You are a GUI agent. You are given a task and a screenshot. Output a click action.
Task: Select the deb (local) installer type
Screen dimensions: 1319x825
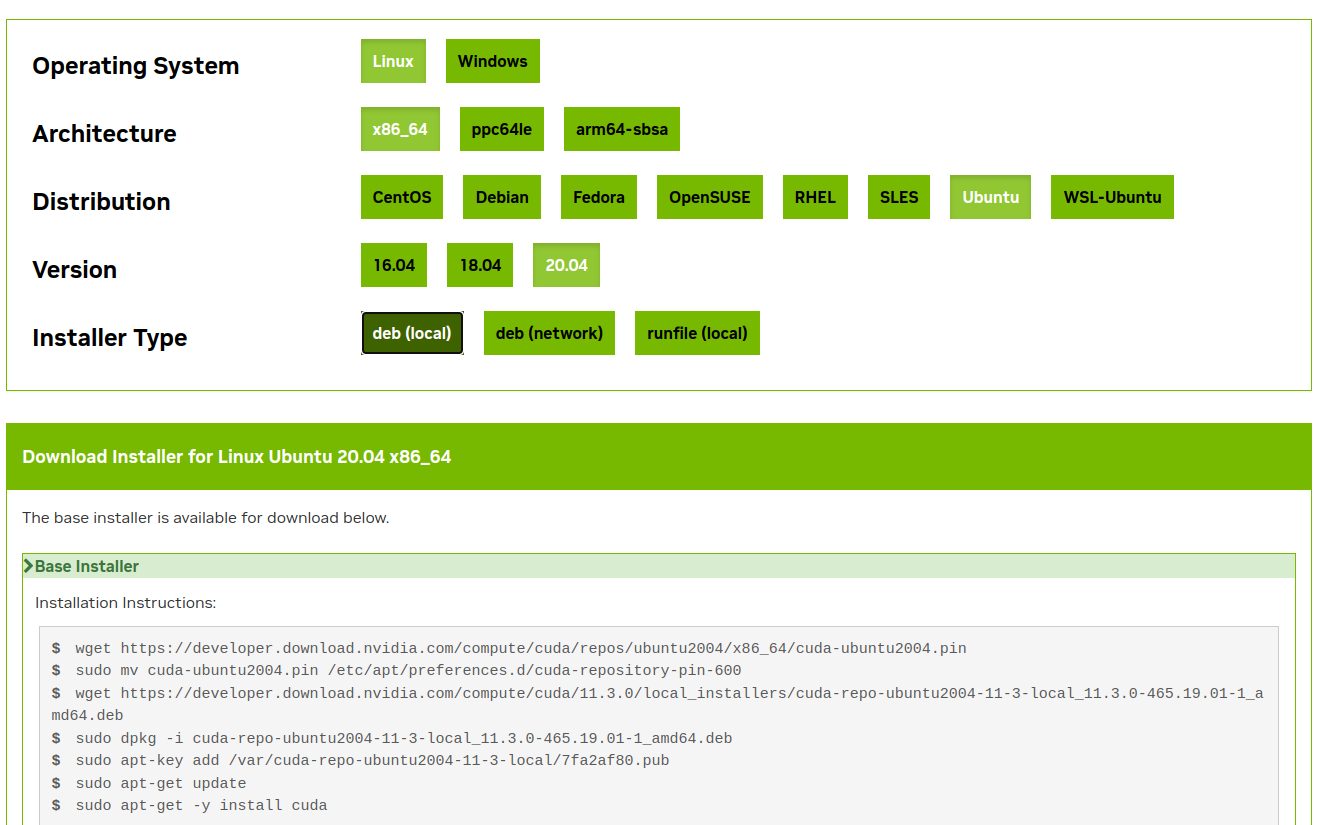(x=412, y=333)
